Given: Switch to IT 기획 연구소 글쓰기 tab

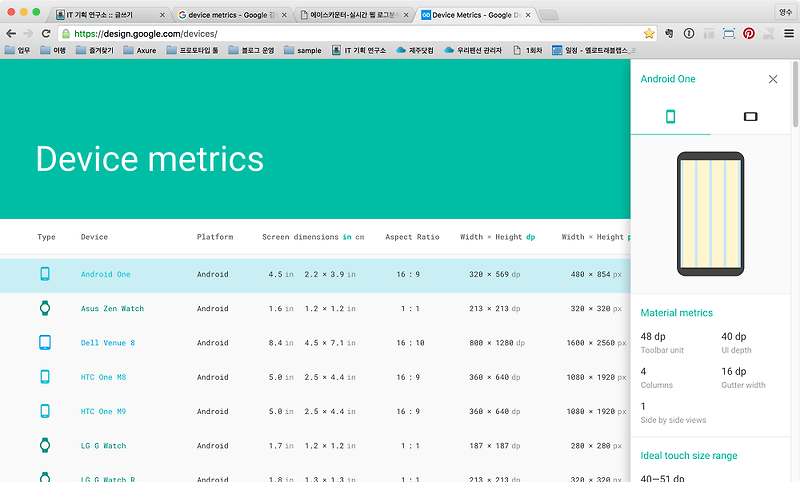Looking at the screenshot, I should click(110, 15).
